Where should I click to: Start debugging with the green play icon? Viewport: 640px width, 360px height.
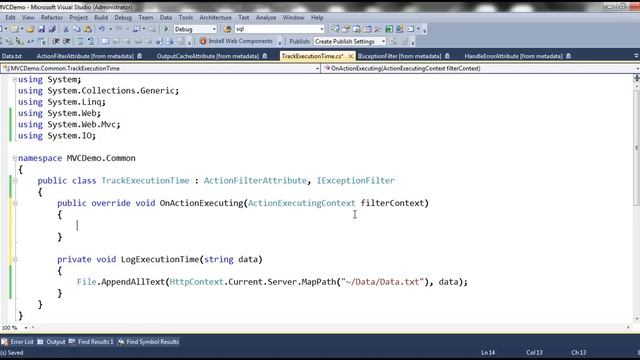pyautogui.click(x=166, y=29)
